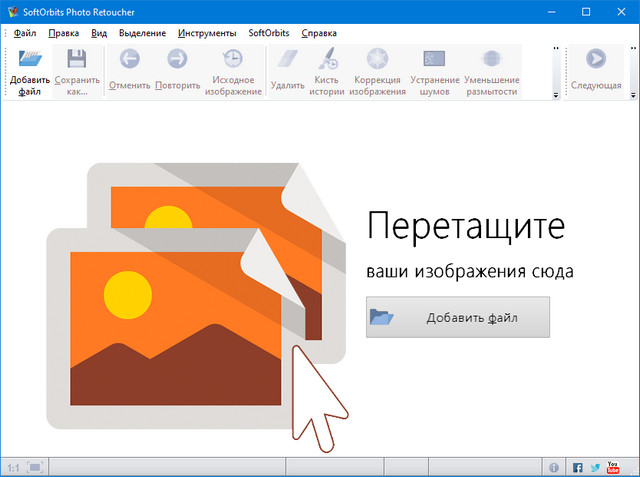Click the Следующая next arrow button
Image resolution: width=640 pixels, height=477 pixels.
coord(596,71)
